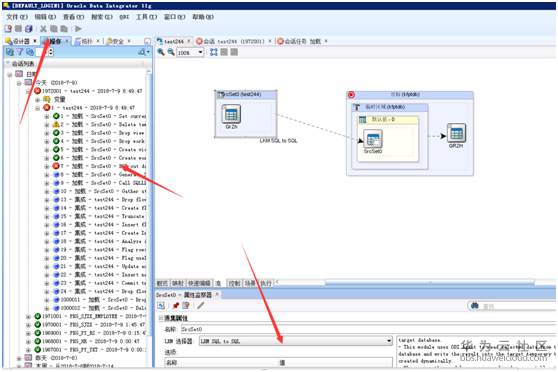Select step 9 SrcSet0 Call SQLLDR row
The image size is (558, 372).
pyautogui.click(x=100, y=183)
